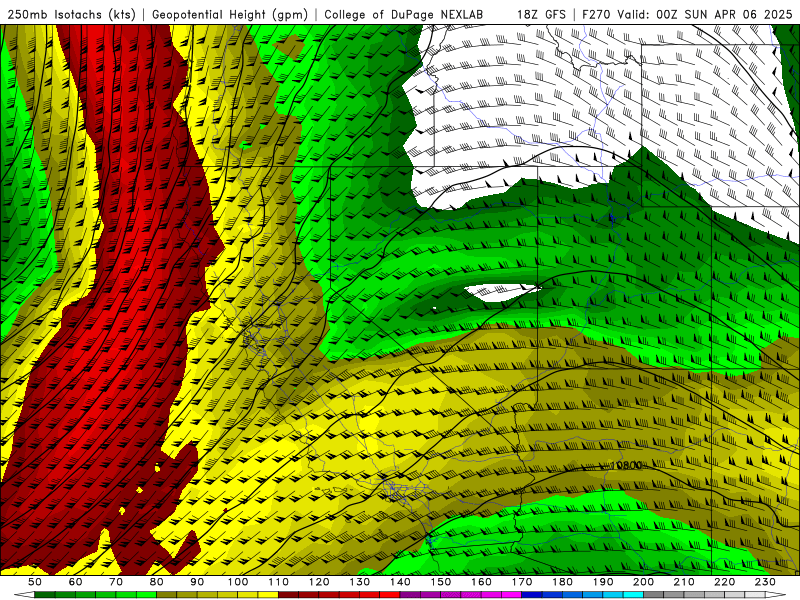Screen dimensions: 800x600
Task: Click the '130' colorbar value label
Action: [359, 582]
